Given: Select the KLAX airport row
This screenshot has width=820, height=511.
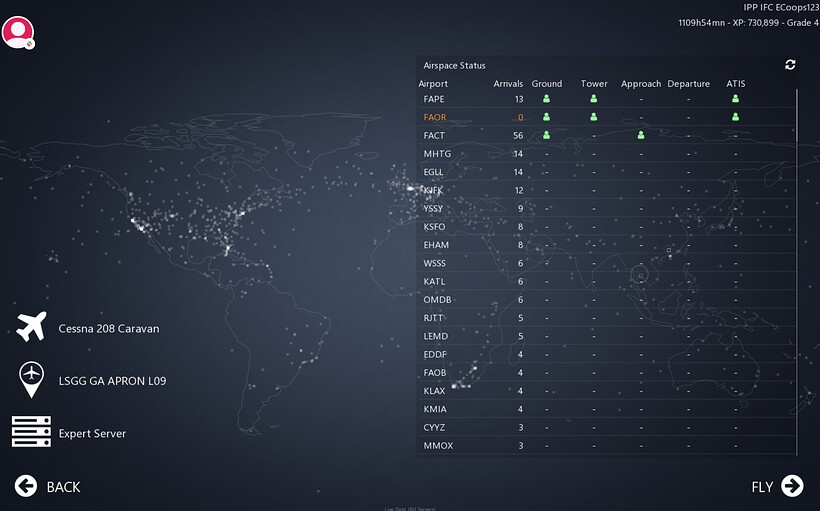Looking at the screenshot, I should coord(607,391).
